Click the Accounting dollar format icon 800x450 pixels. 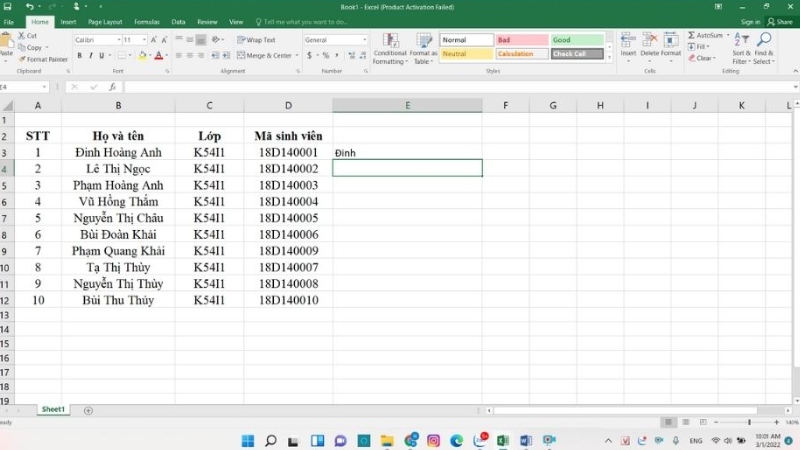coord(309,55)
